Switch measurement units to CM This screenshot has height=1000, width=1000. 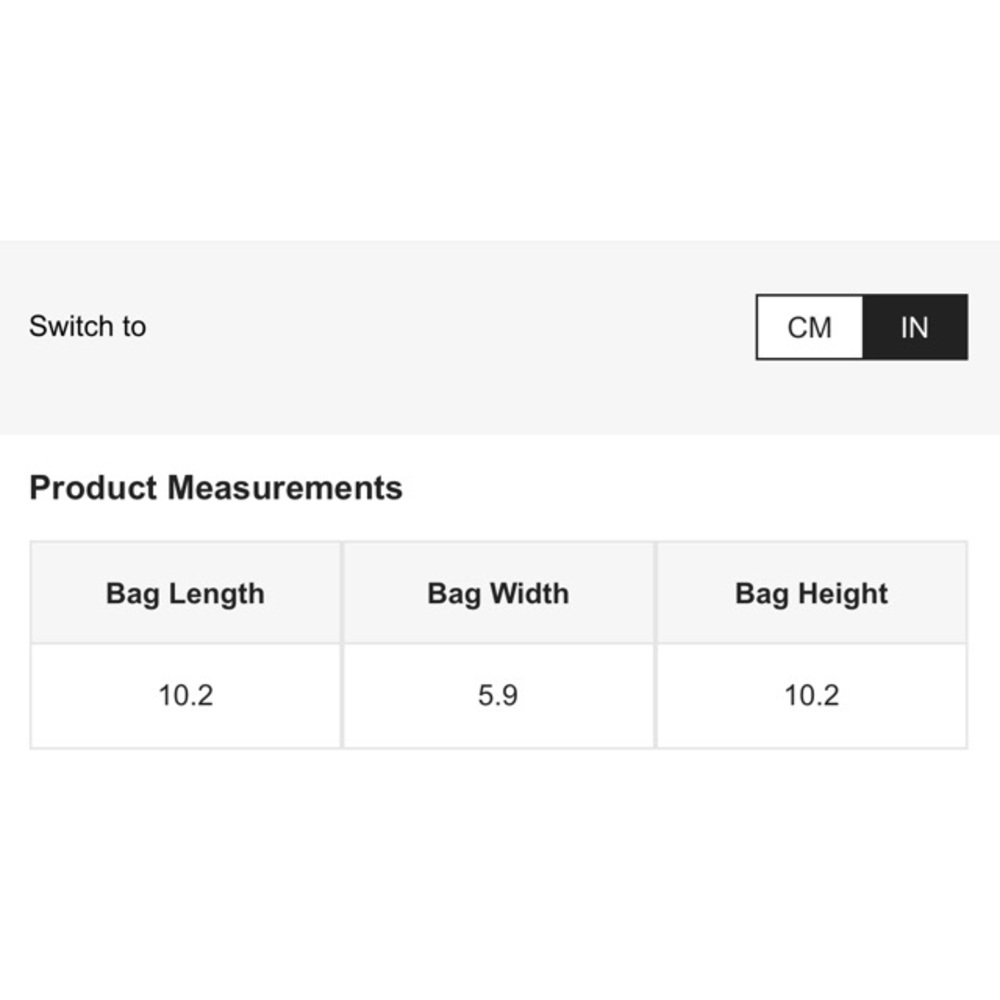click(x=809, y=327)
